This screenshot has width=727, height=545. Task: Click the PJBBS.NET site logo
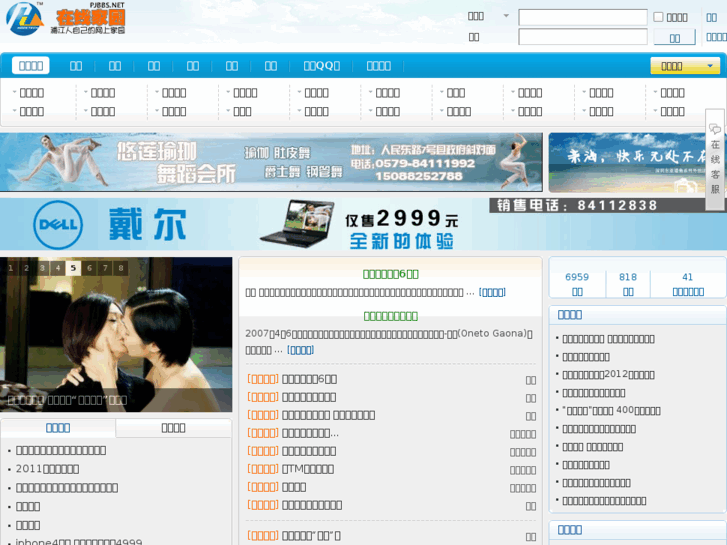(x=65, y=18)
